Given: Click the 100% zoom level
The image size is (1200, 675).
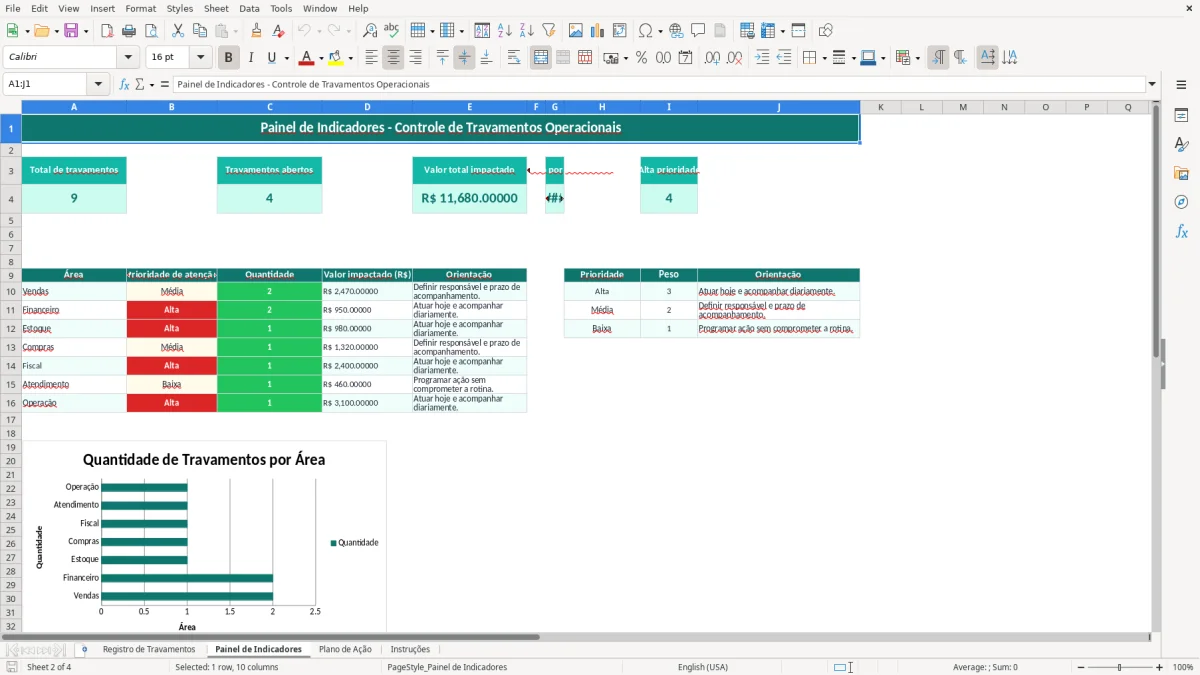Looking at the screenshot, I should tap(1183, 667).
